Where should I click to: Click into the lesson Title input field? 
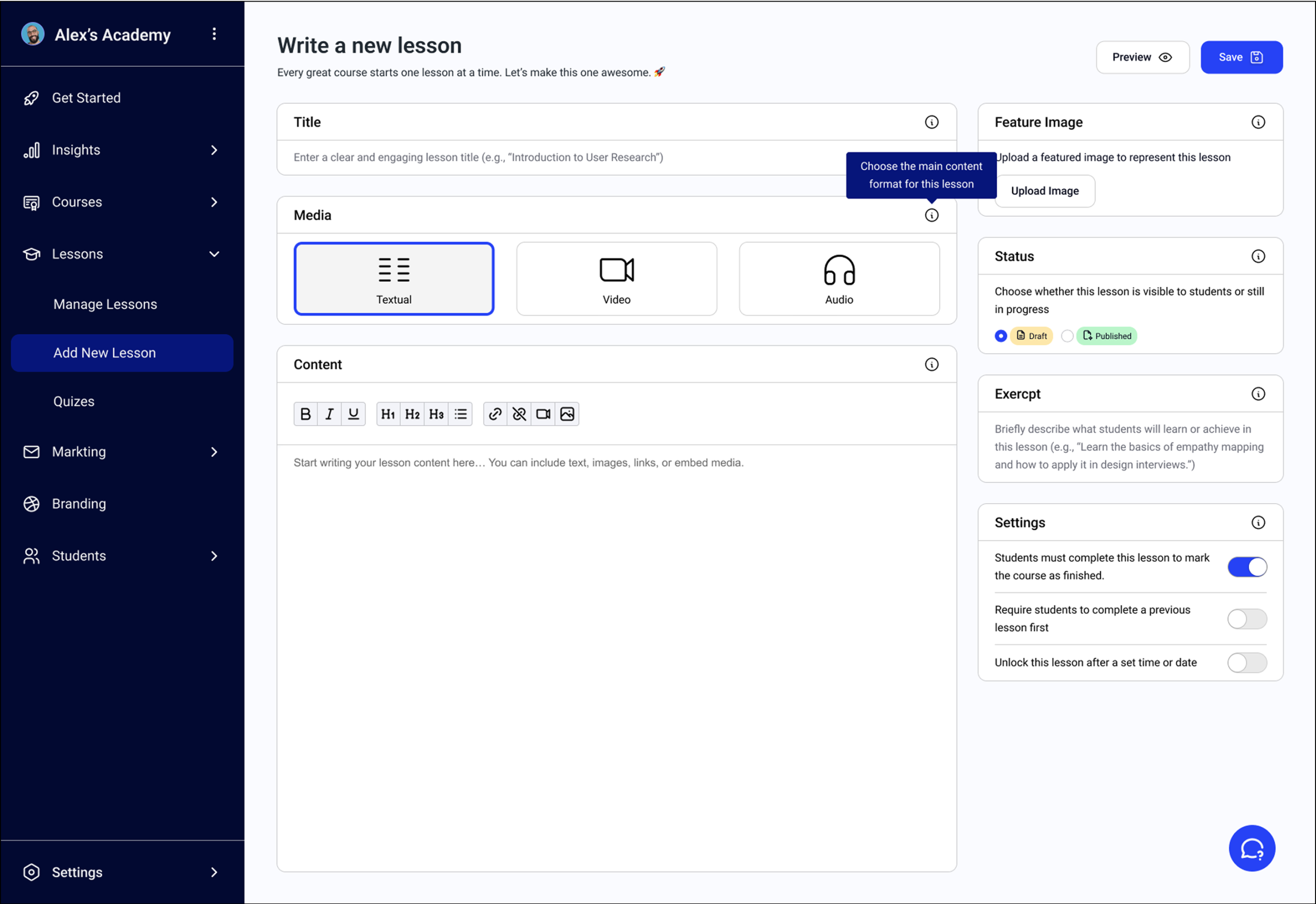pos(566,157)
